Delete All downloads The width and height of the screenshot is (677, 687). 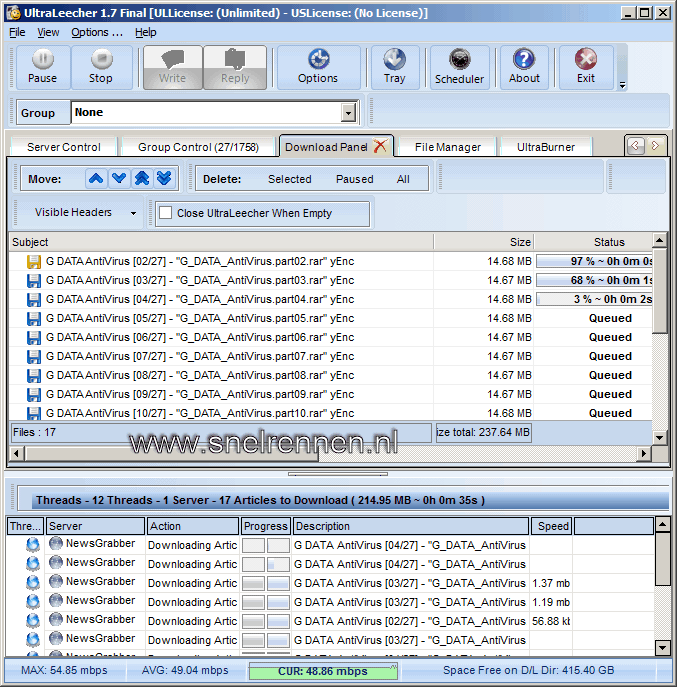(403, 179)
